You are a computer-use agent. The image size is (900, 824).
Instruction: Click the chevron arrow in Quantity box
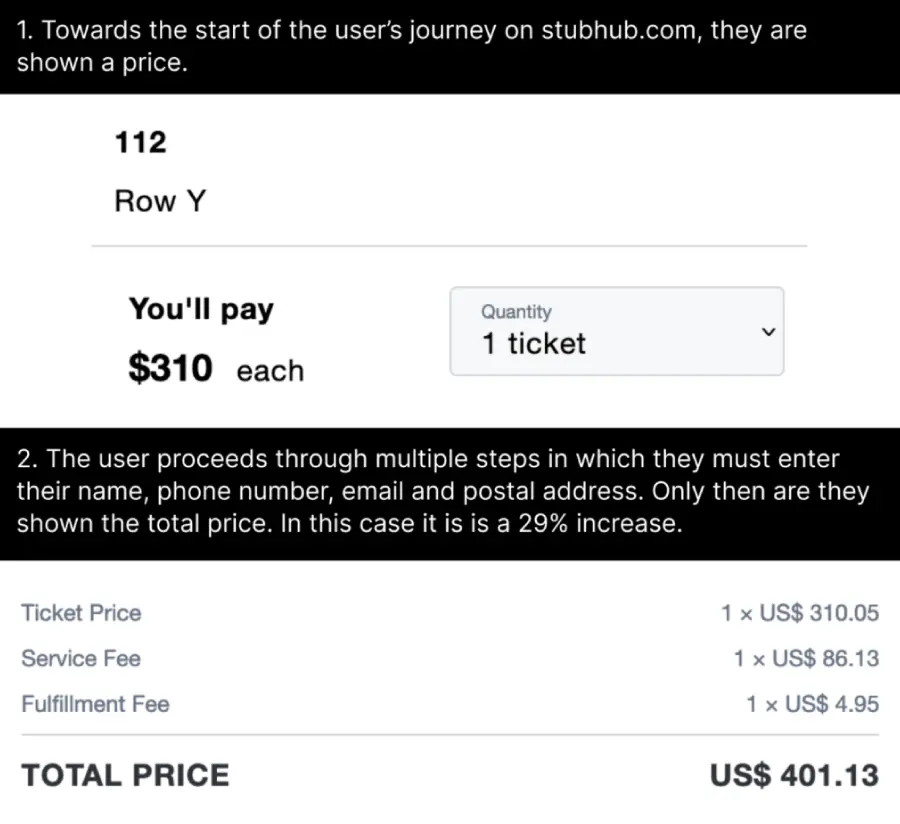point(768,332)
